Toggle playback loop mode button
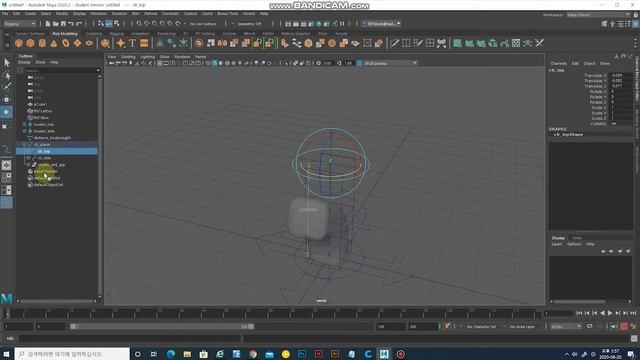The image size is (640, 360). (x=589, y=327)
